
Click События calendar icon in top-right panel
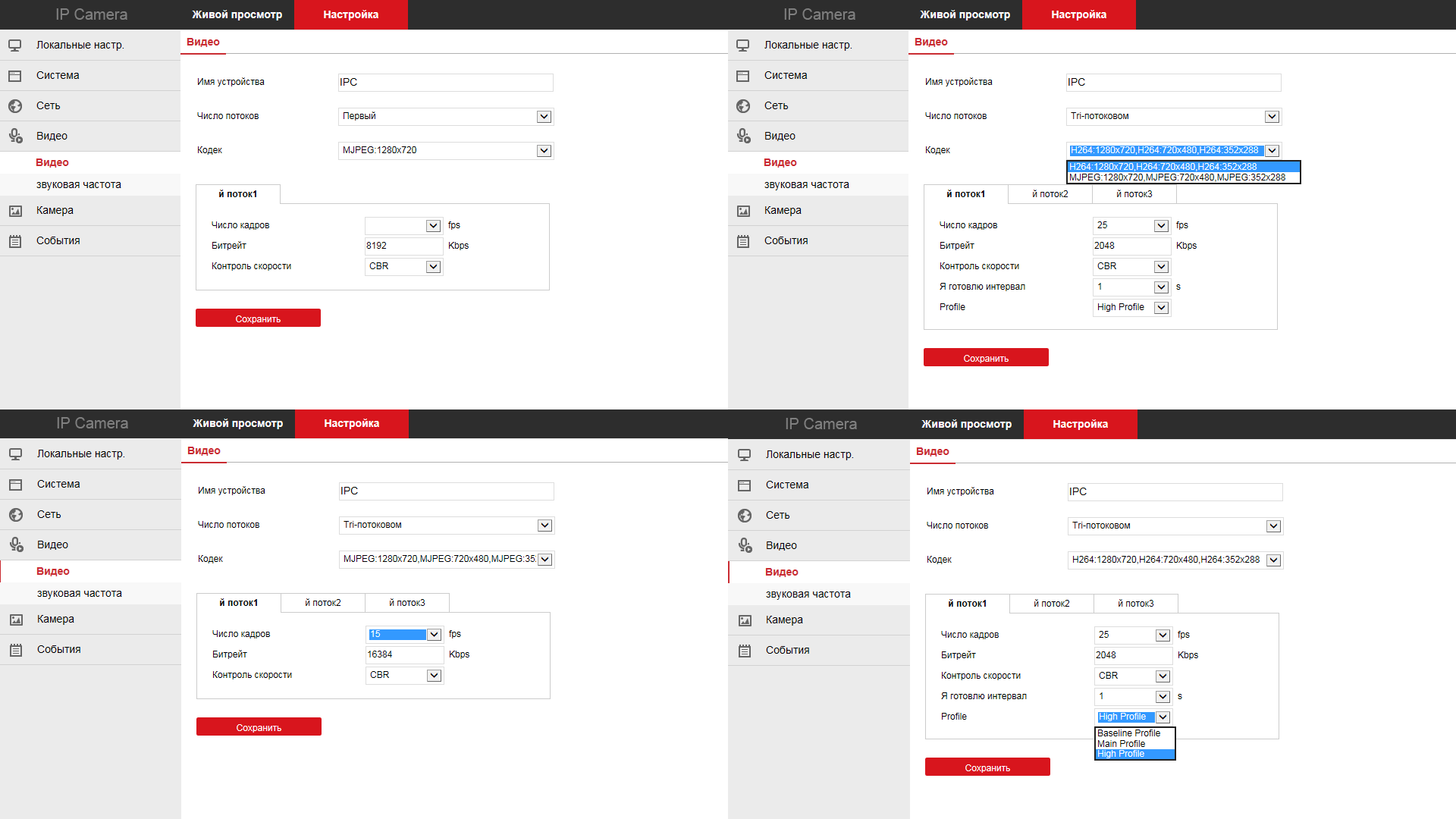click(743, 241)
